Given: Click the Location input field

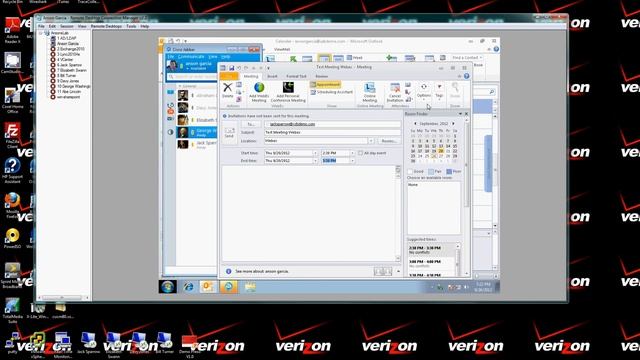Looking at the screenshot, I should (316, 141).
